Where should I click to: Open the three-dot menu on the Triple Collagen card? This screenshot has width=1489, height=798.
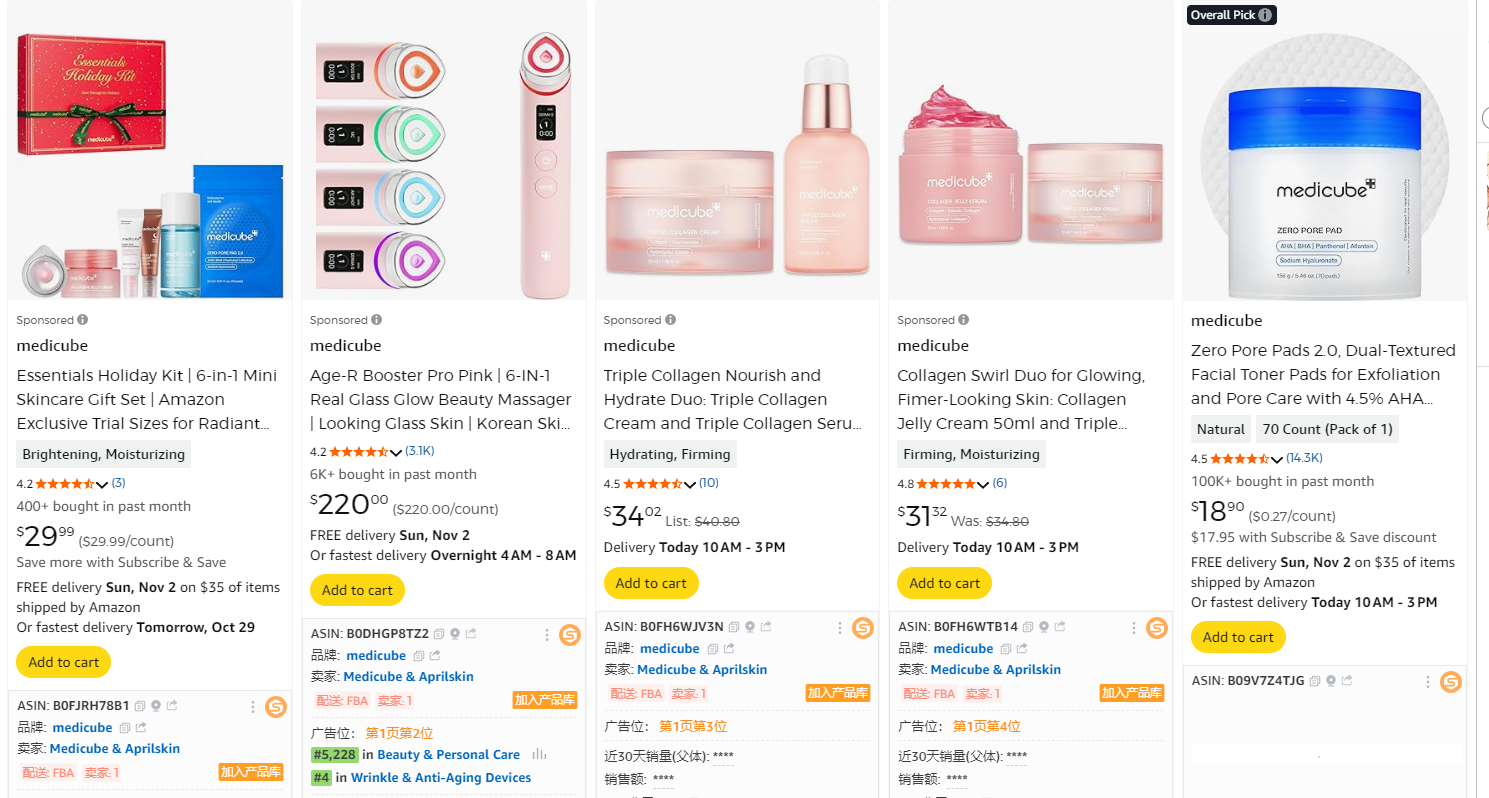(x=839, y=627)
